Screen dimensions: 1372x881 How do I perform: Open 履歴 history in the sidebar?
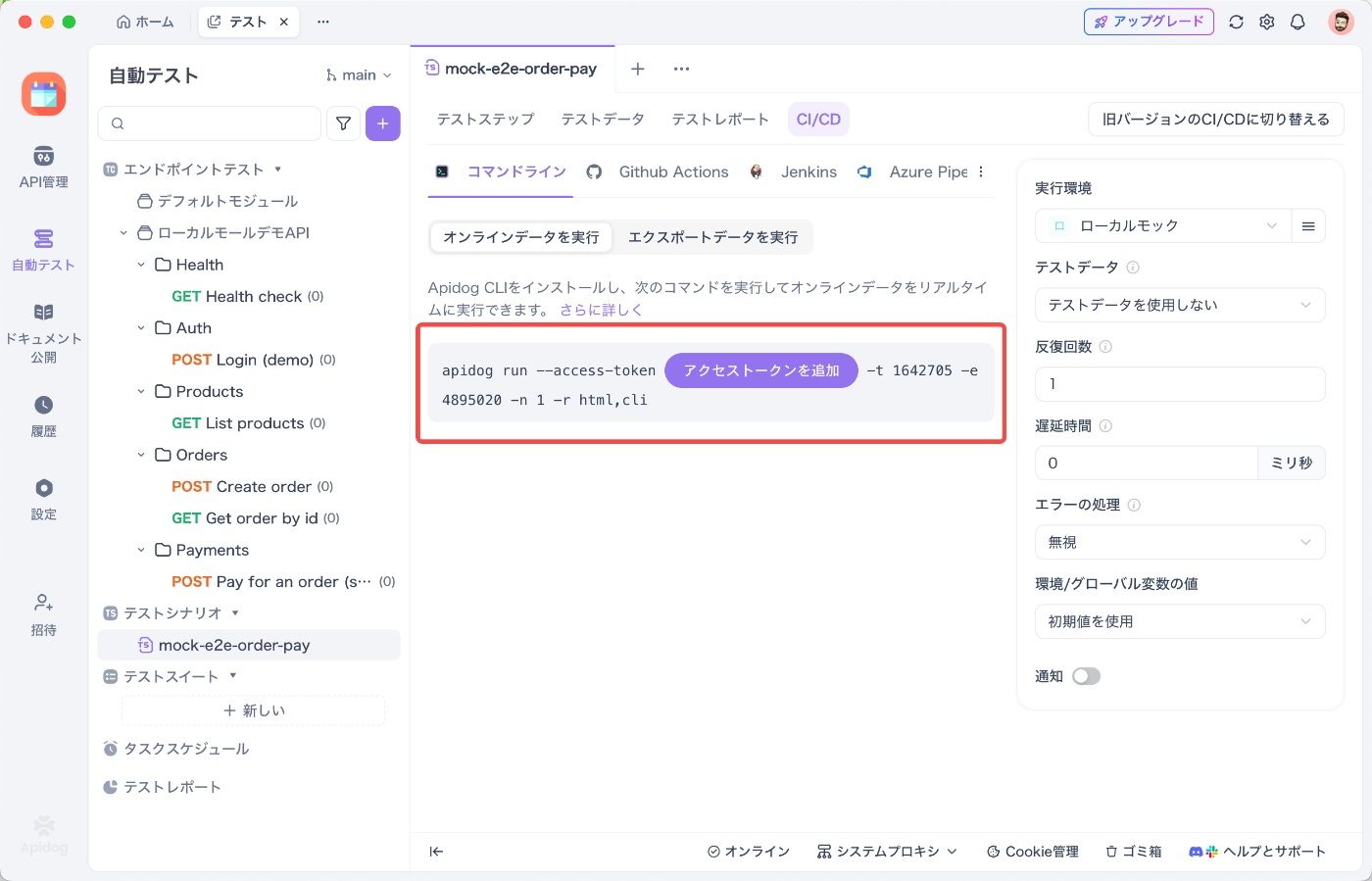pos(43,416)
